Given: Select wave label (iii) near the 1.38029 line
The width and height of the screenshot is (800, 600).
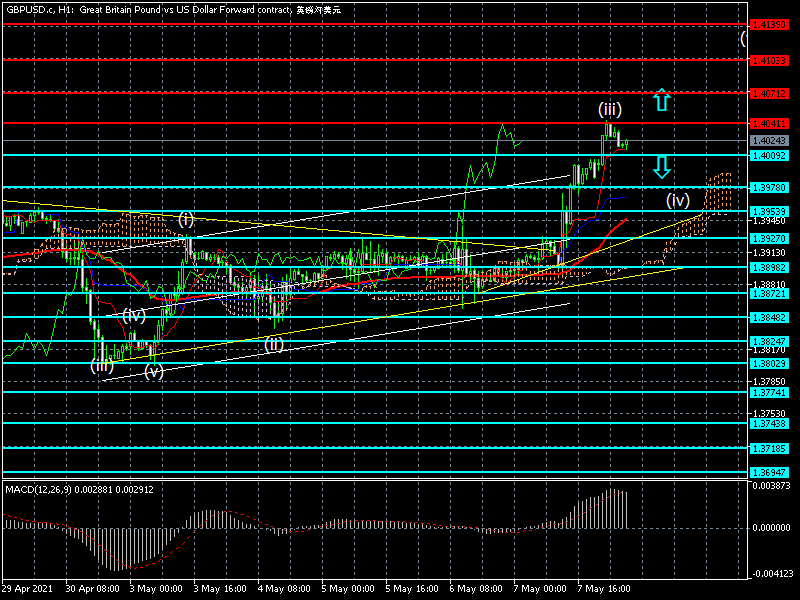Looking at the screenshot, I should (x=102, y=365).
